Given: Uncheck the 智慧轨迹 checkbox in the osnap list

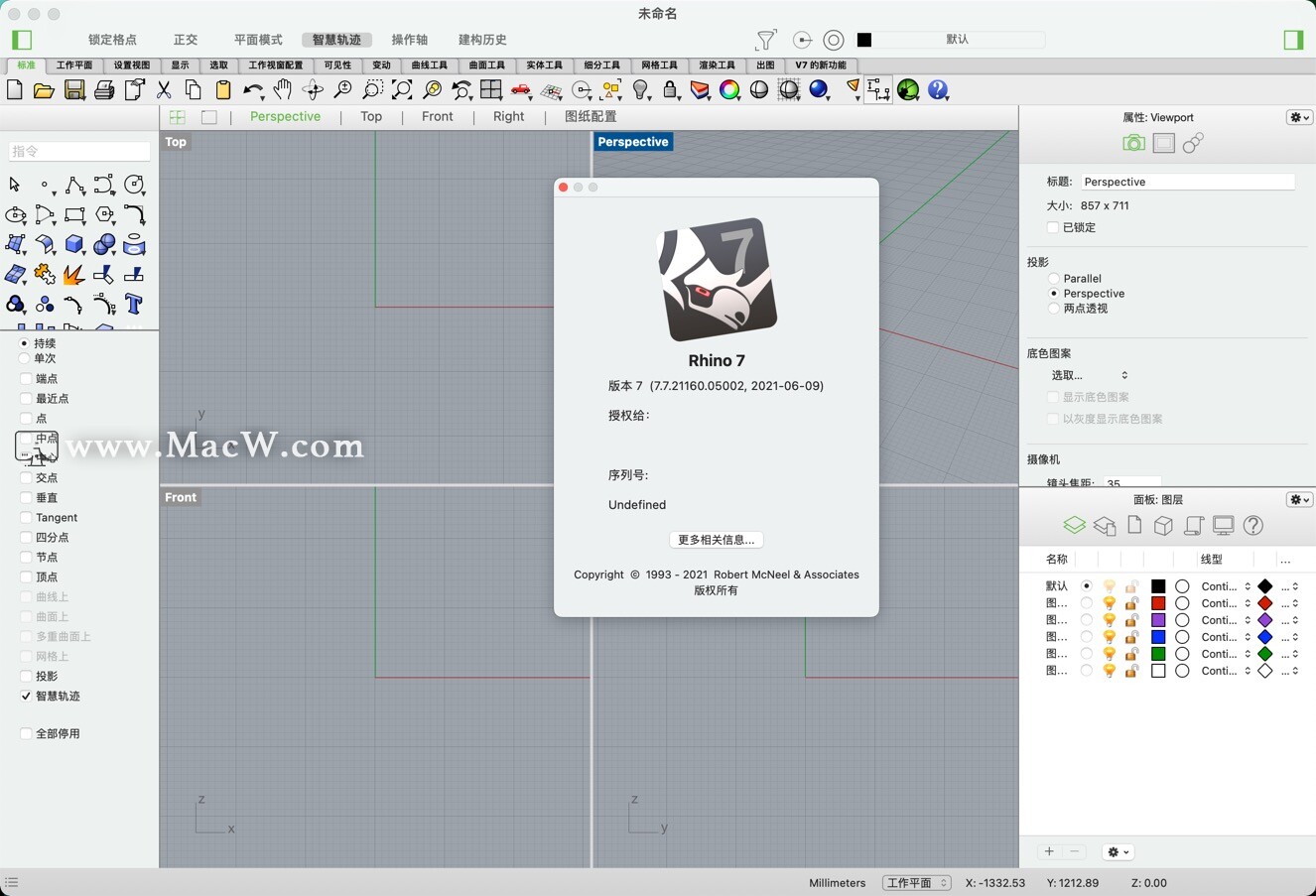Looking at the screenshot, I should (26, 697).
